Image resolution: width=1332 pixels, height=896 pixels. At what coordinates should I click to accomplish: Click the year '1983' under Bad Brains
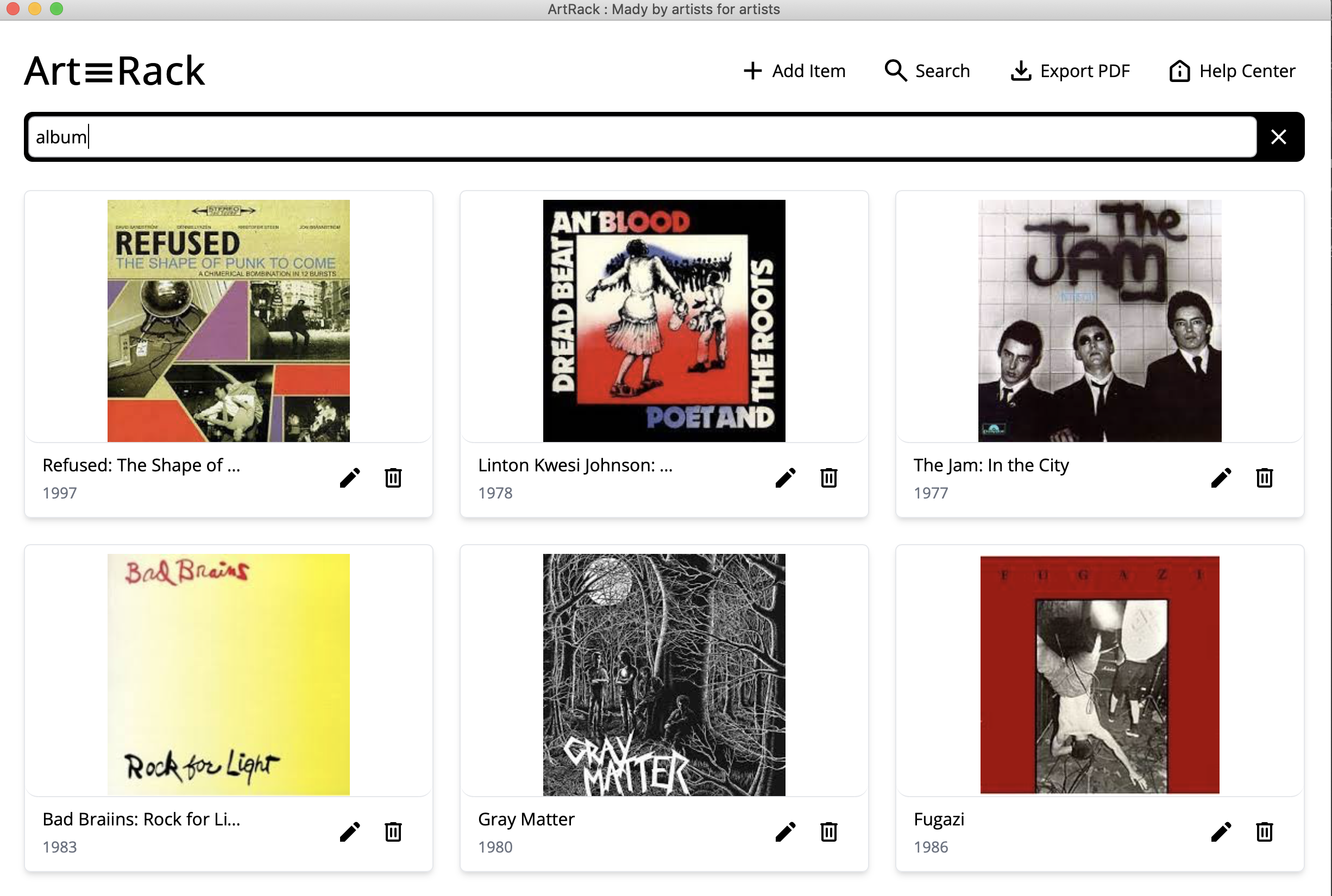pyautogui.click(x=59, y=847)
